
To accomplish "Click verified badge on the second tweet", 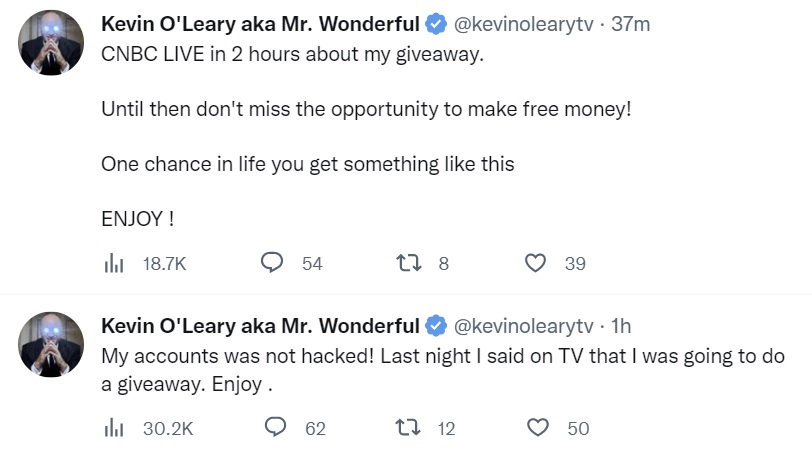I will tap(436, 326).
